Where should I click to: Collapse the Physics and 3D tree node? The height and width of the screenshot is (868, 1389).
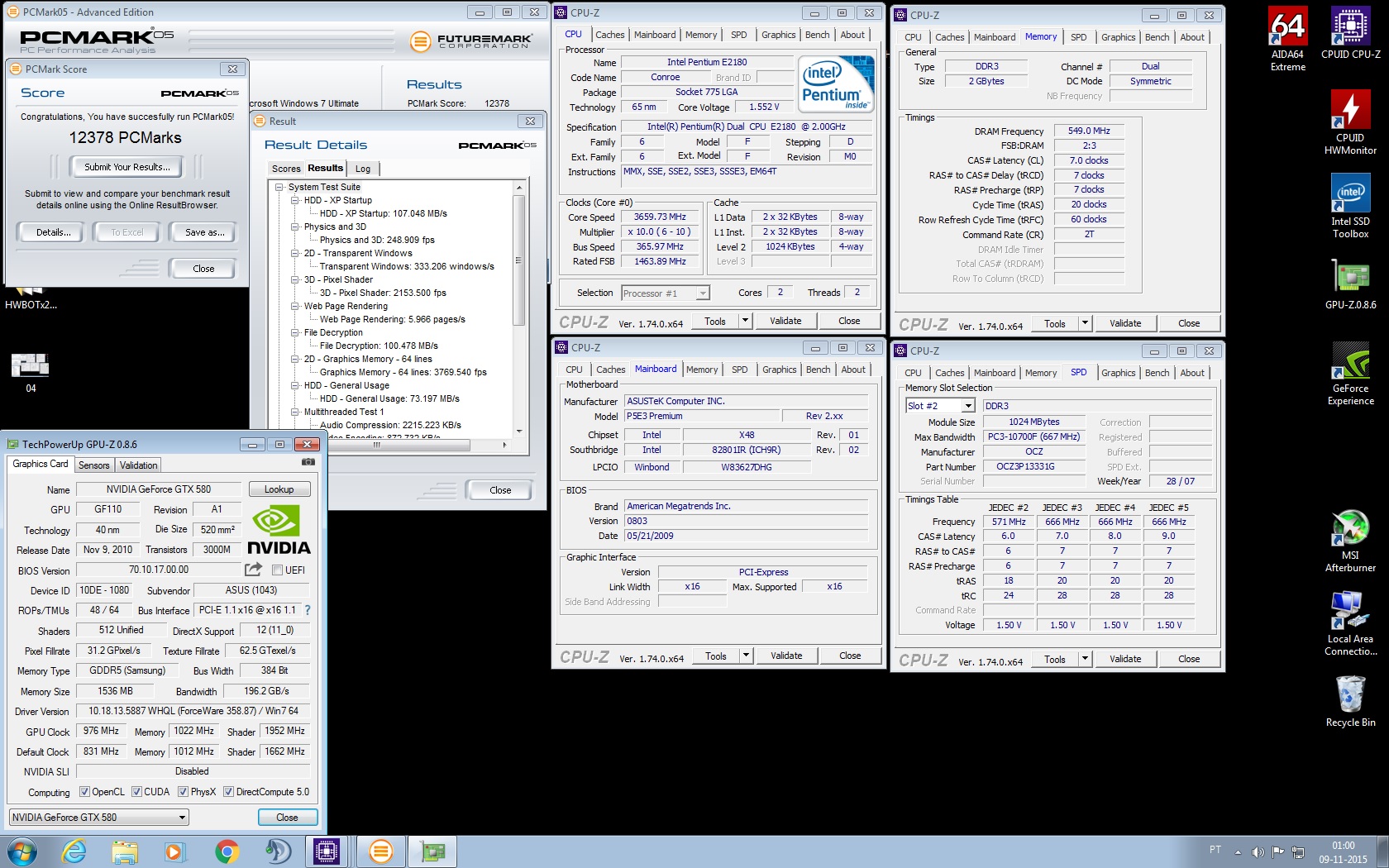295,227
